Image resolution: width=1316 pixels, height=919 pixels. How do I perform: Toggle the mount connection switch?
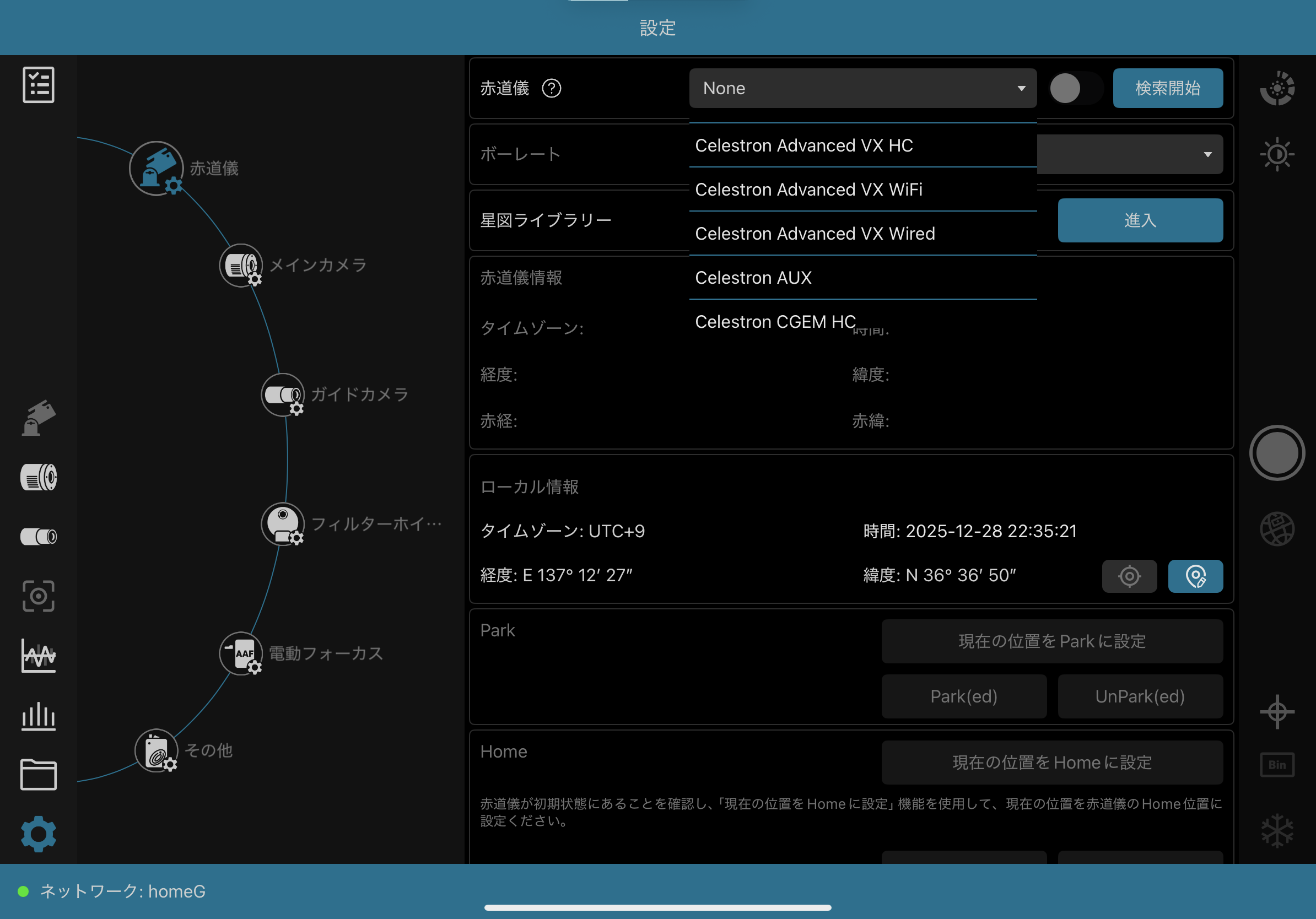[1075, 88]
